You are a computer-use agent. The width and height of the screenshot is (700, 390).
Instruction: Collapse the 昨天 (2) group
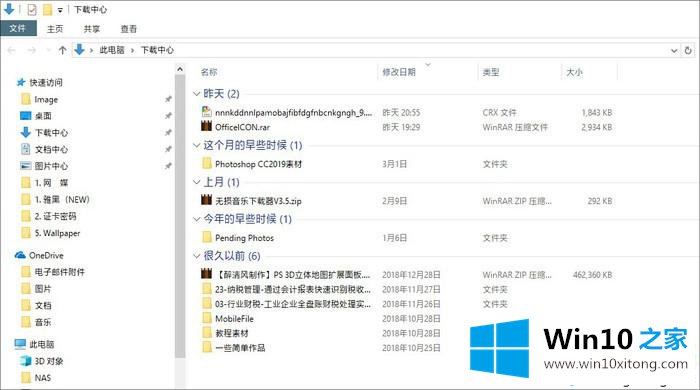[x=196, y=93]
